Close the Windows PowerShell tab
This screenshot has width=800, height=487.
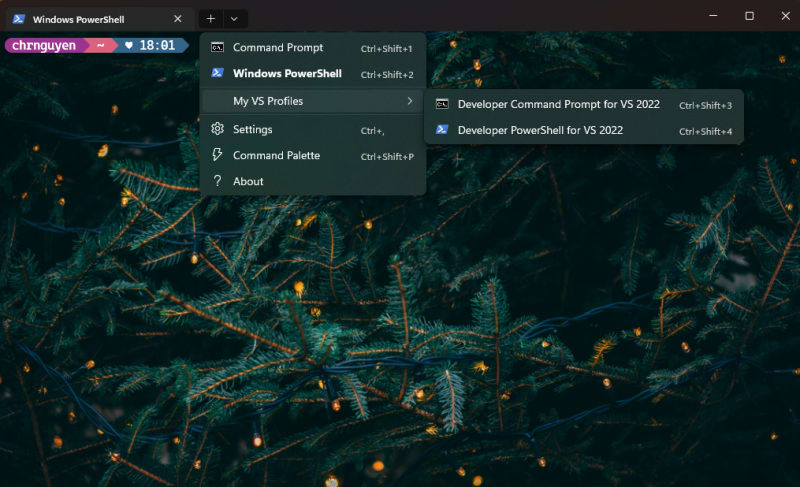pos(177,19)
